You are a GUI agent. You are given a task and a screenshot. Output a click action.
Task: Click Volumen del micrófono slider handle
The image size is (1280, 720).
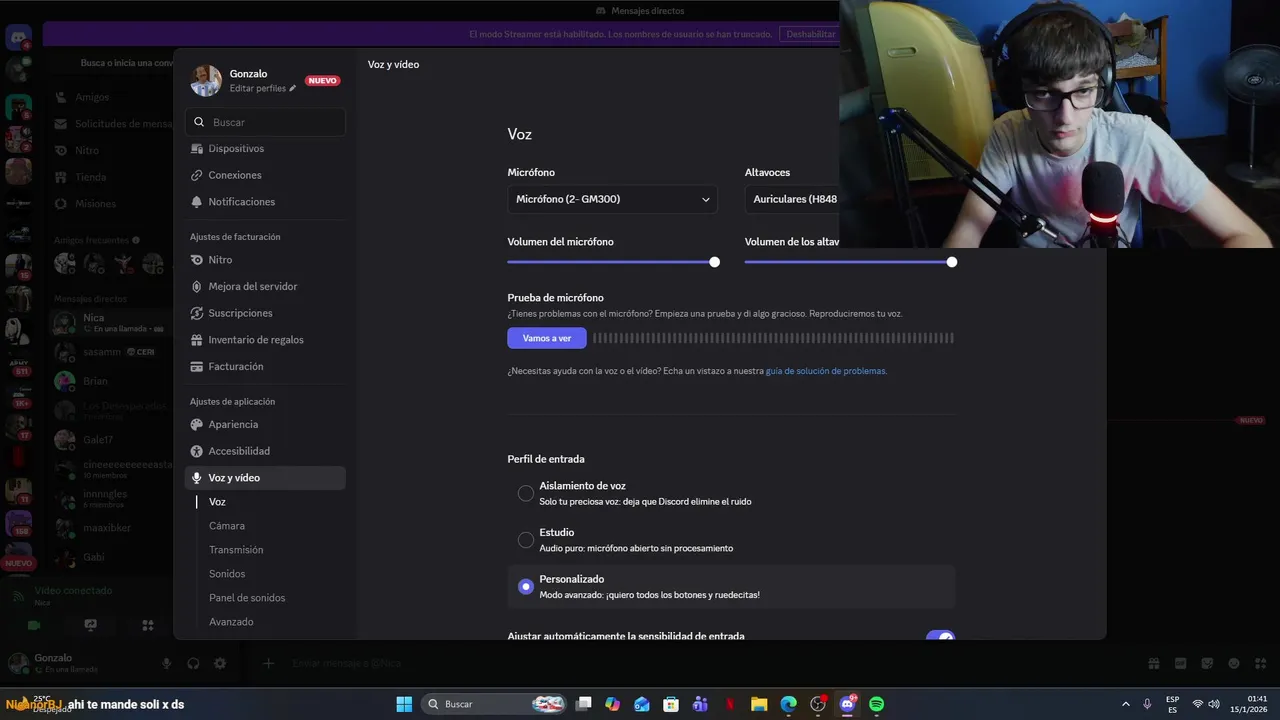(714, 262)
